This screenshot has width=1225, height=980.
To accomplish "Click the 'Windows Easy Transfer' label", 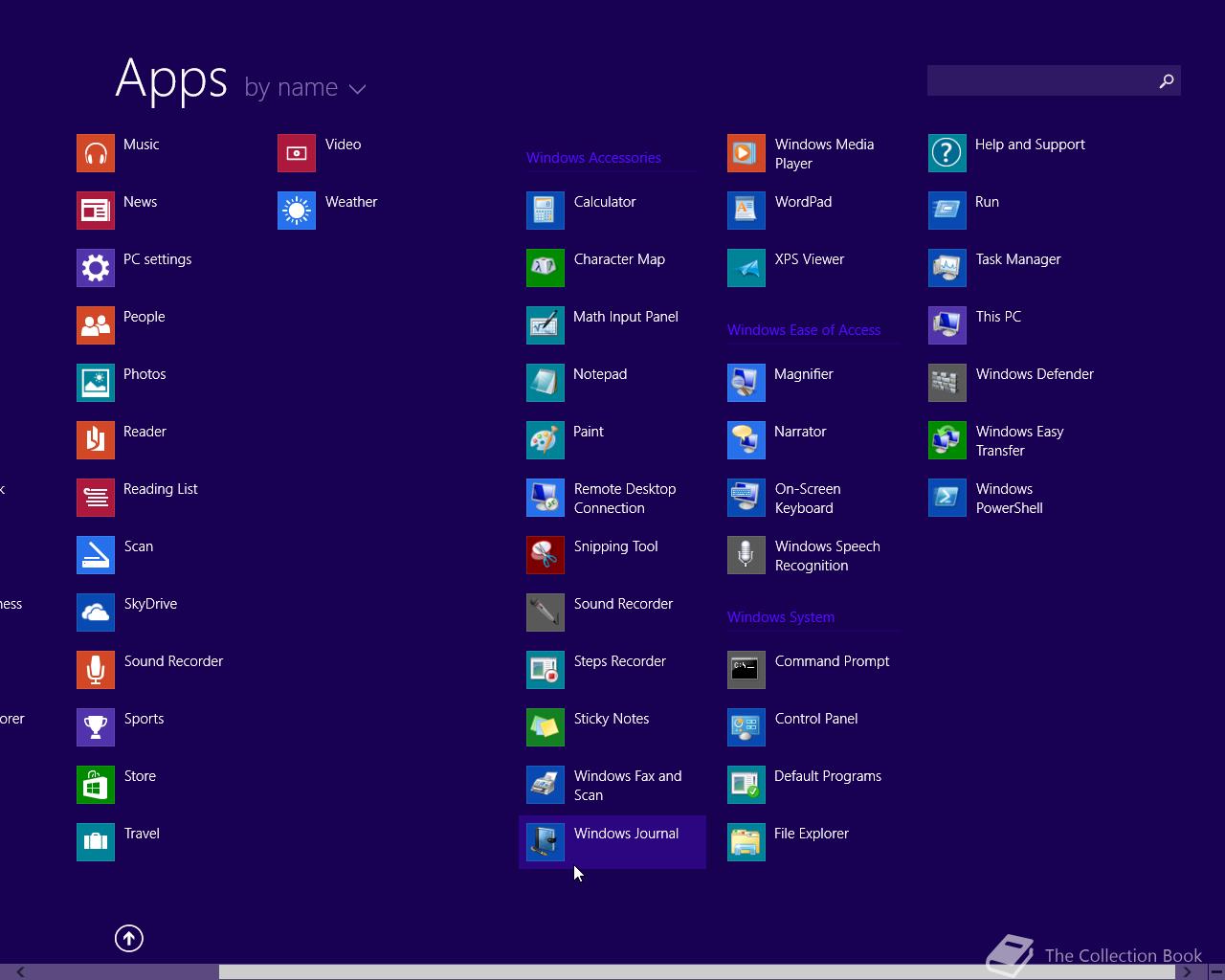I will 1020,441.
